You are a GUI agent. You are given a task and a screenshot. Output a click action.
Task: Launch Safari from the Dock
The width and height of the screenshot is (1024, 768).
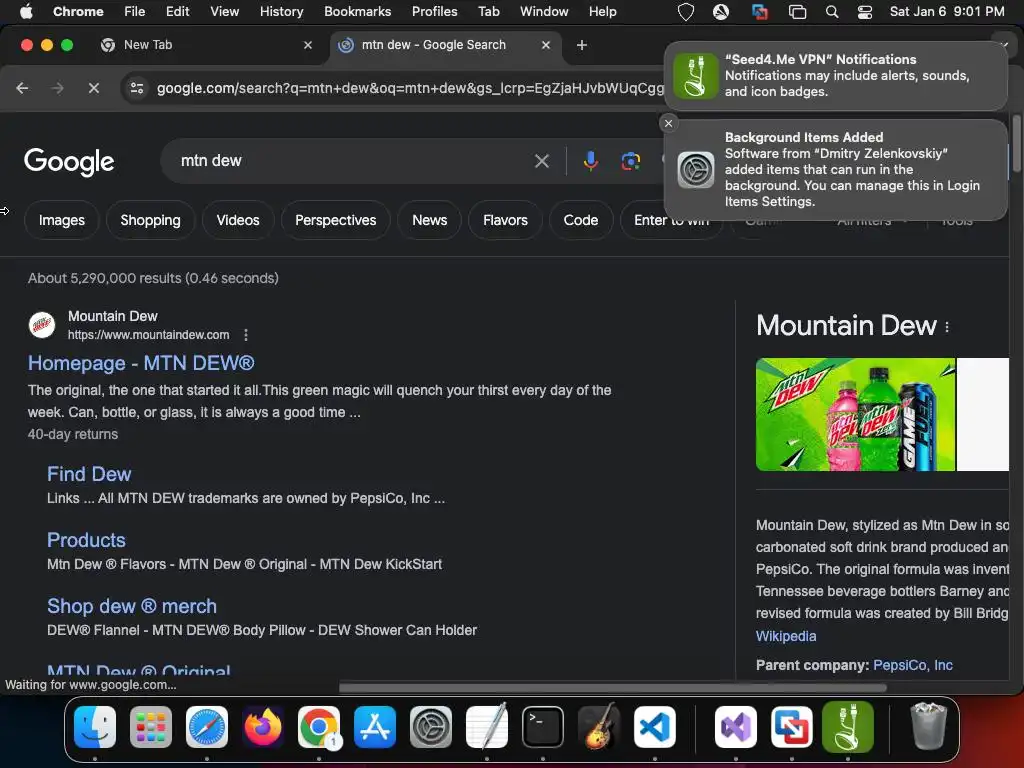207,727
